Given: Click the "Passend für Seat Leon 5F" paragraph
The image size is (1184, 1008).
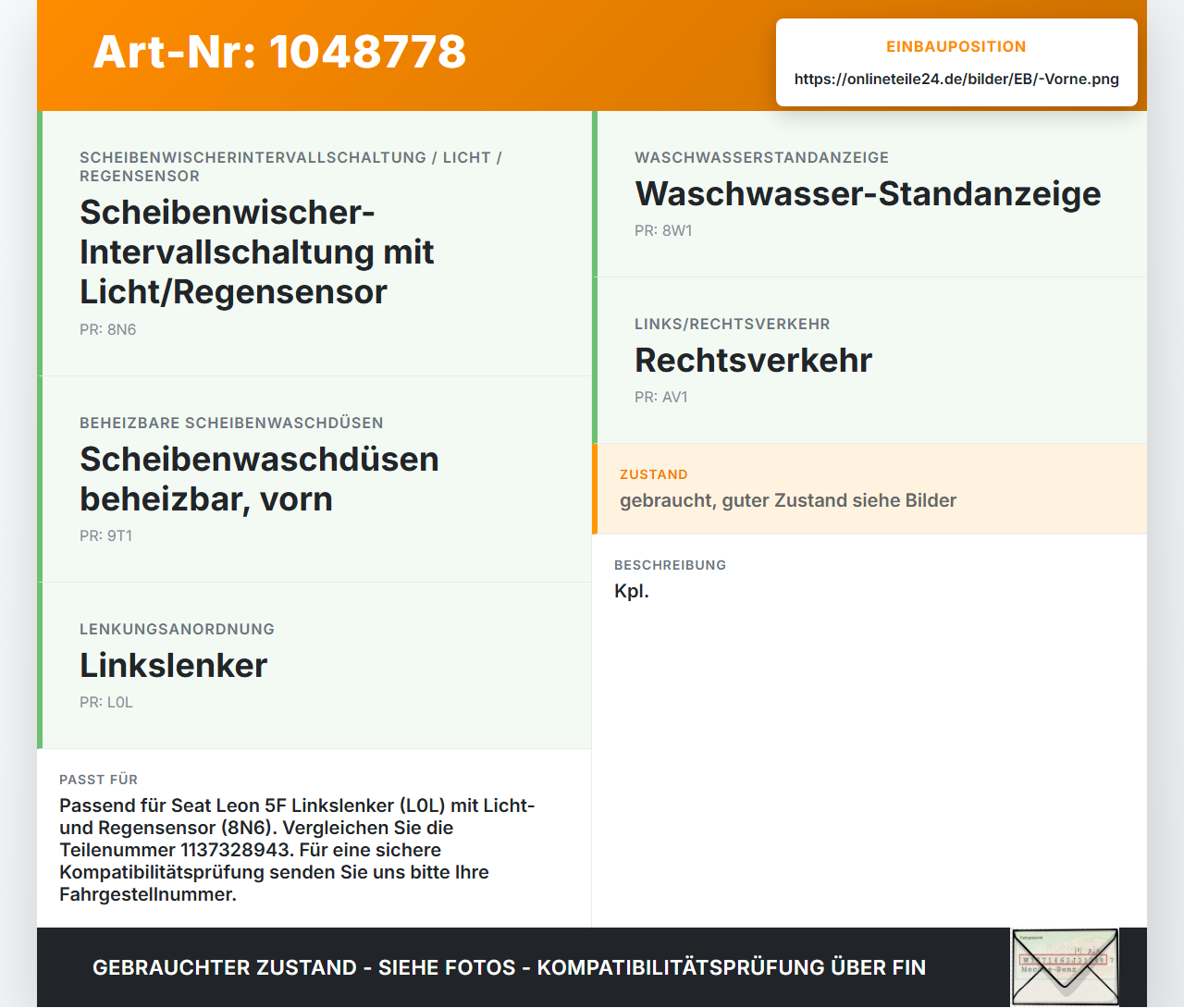Looking at the screenshot, I should (297, 850).
